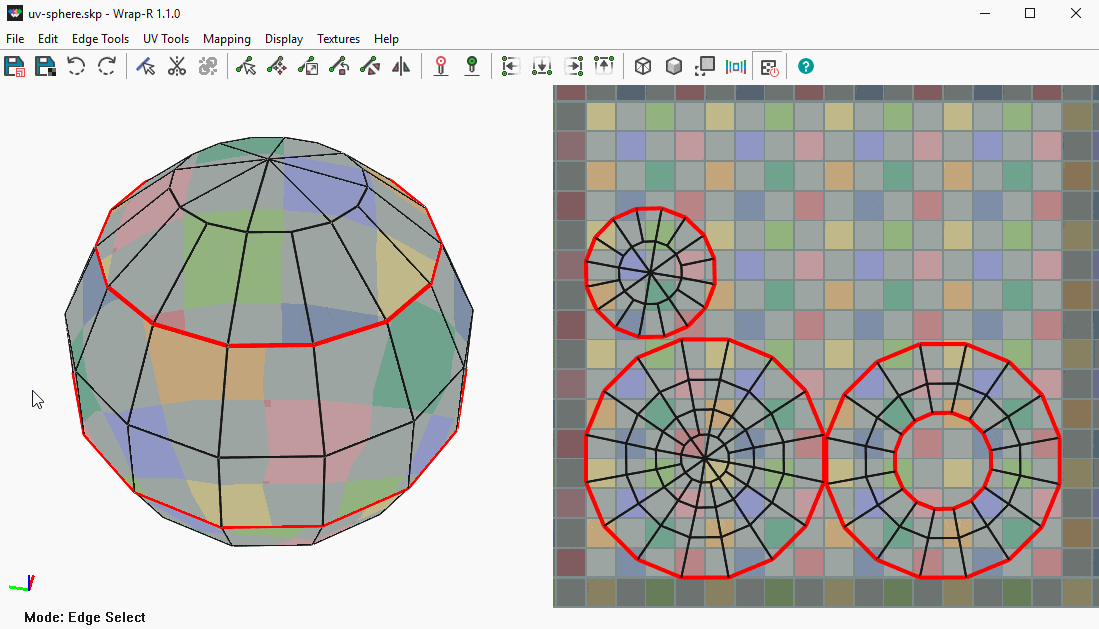Click the Mirror UV flip icon
This screenshot has width=1099, height=629.
point(401,67)
